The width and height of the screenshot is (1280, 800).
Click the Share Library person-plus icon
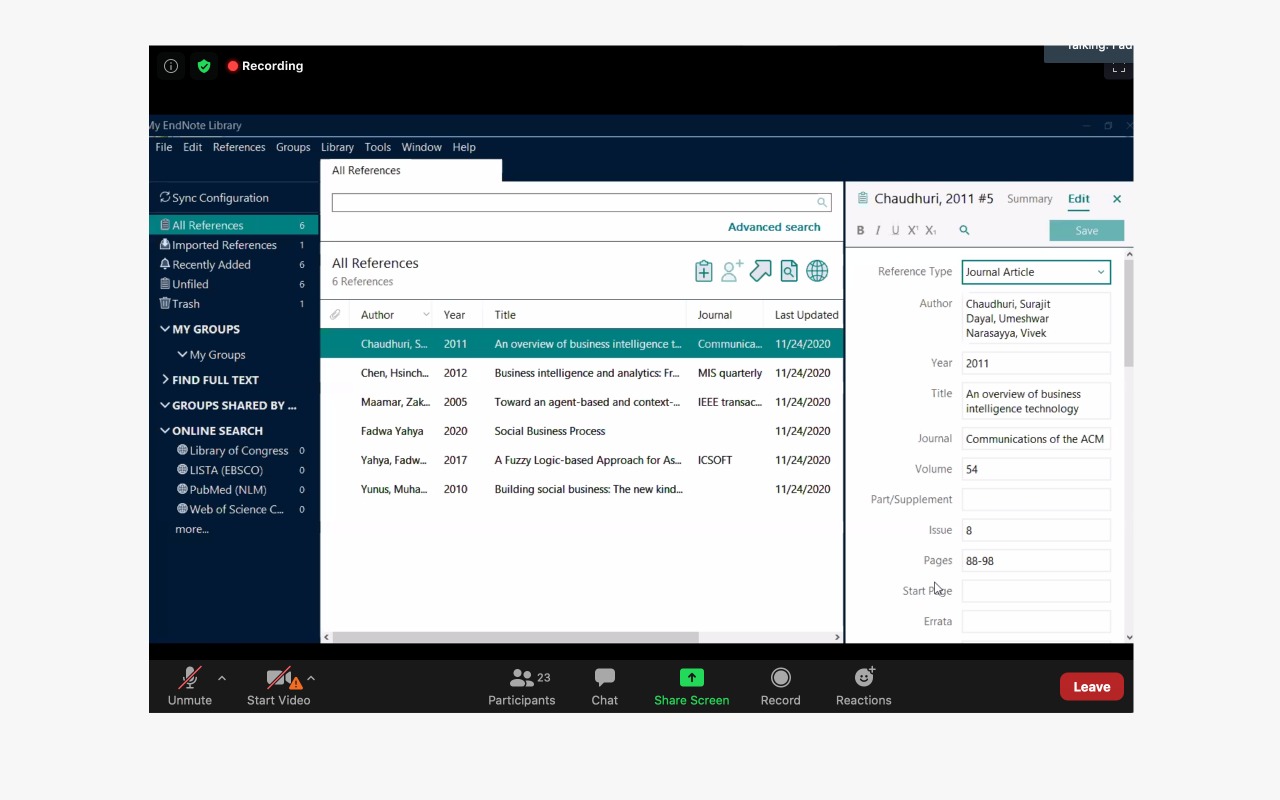pyautogui.click(x=732, y=271)
